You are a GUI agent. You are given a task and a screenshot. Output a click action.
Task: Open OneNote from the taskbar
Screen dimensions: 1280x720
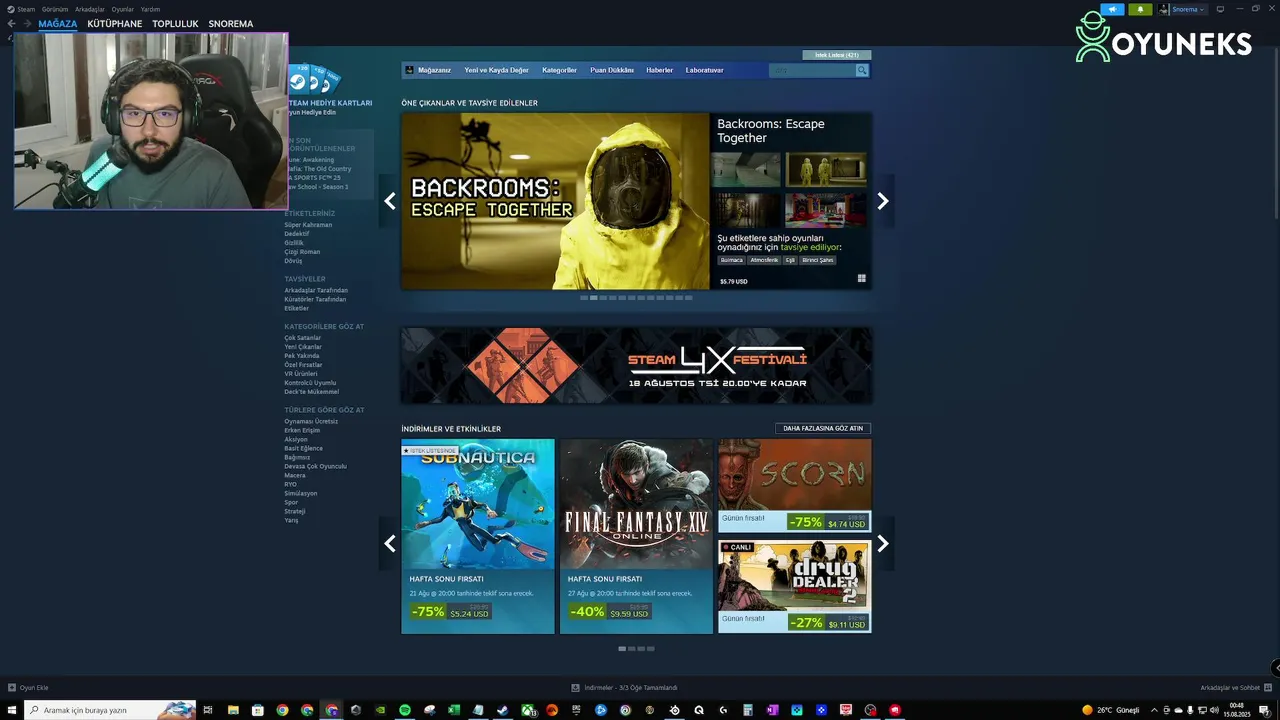(x=772, y=710)
